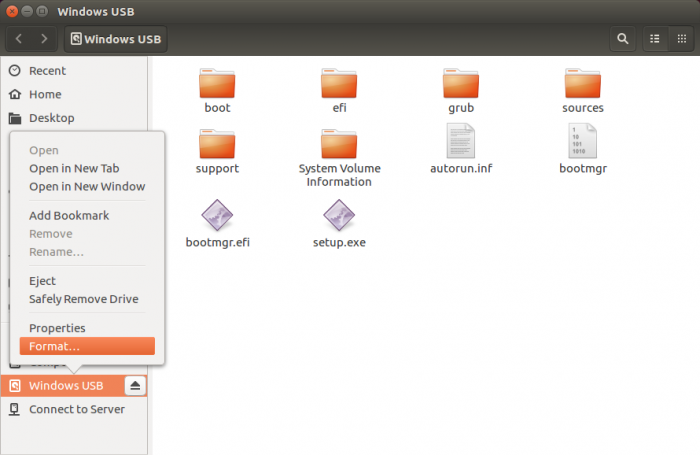The height and width of the screenshot is (455, 700).
Task: Click Connect to Server in sidebar
Action: 77,409
